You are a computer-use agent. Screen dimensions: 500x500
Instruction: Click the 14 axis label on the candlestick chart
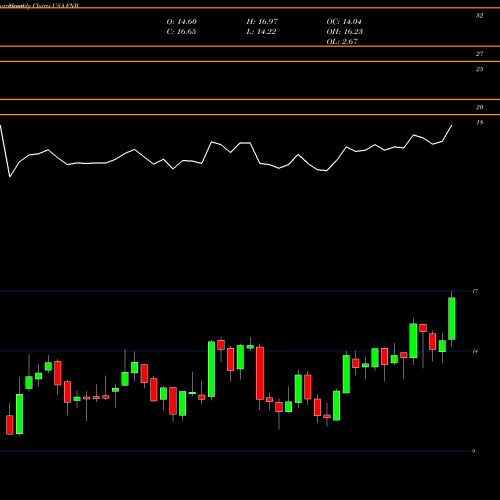pyautogui.click(x=475, y=351)
